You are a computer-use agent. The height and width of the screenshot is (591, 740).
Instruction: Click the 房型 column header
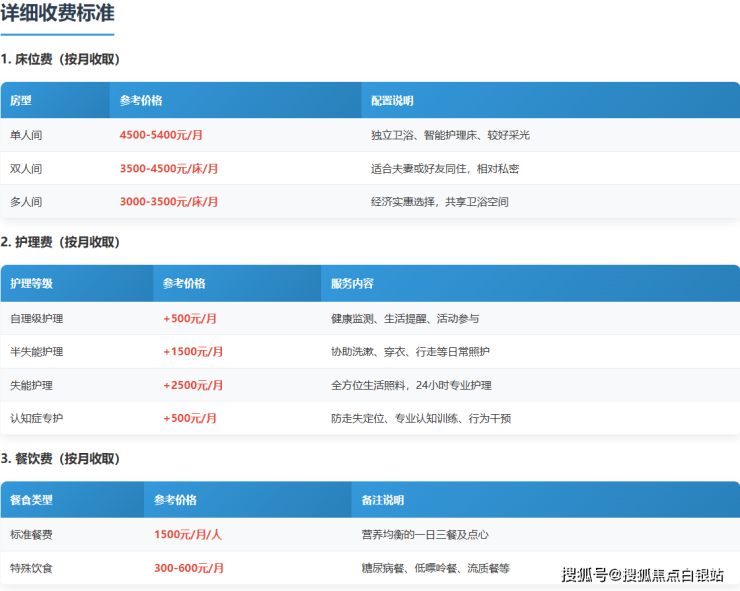(21, 101)
